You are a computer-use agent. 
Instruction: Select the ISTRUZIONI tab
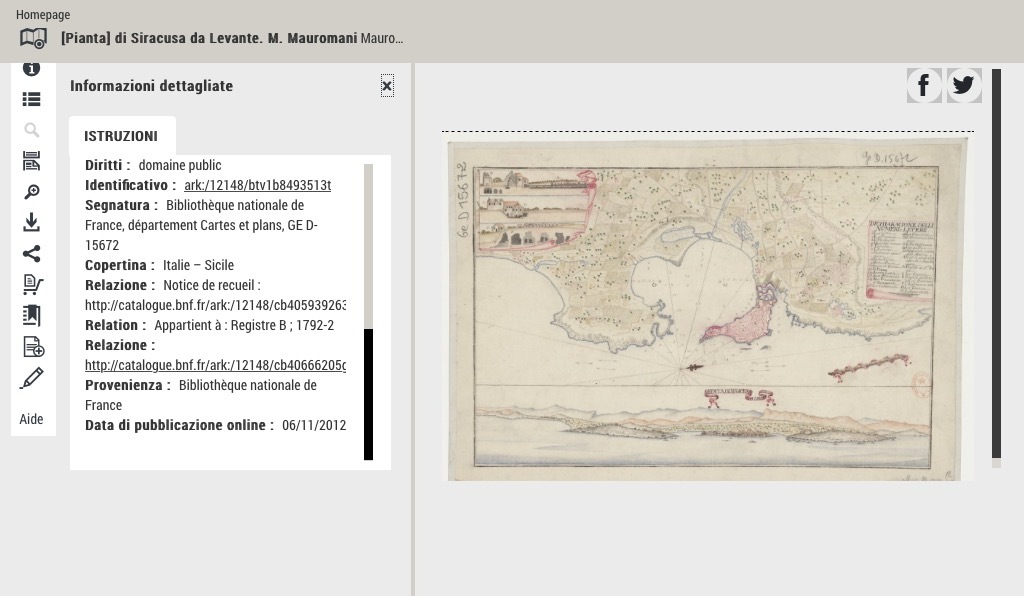[x=121, y=136]
